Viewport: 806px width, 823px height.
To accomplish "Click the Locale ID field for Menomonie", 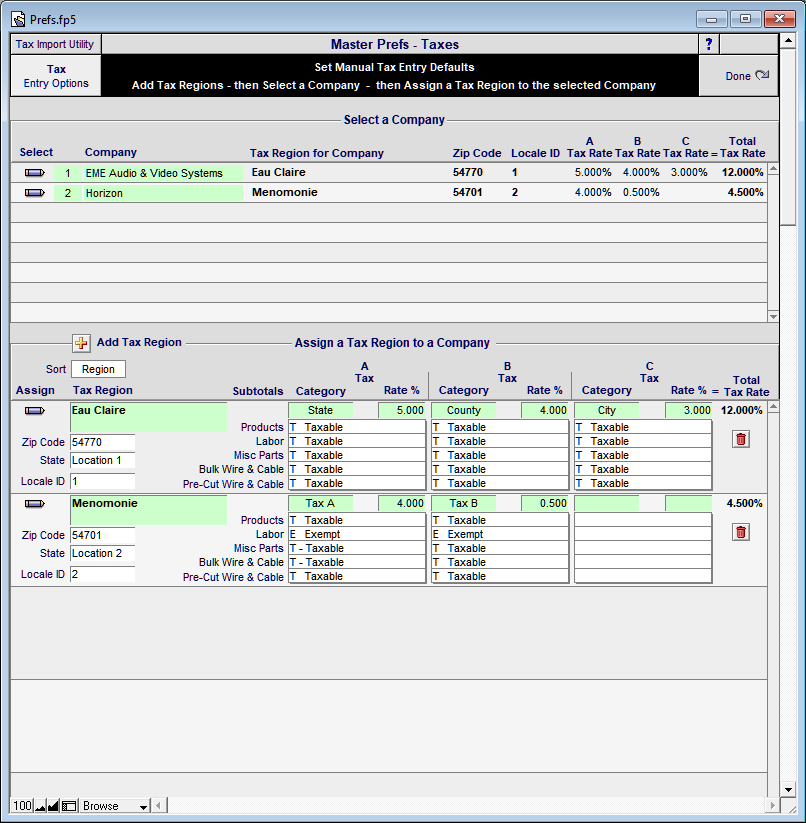I will point(102,574).
